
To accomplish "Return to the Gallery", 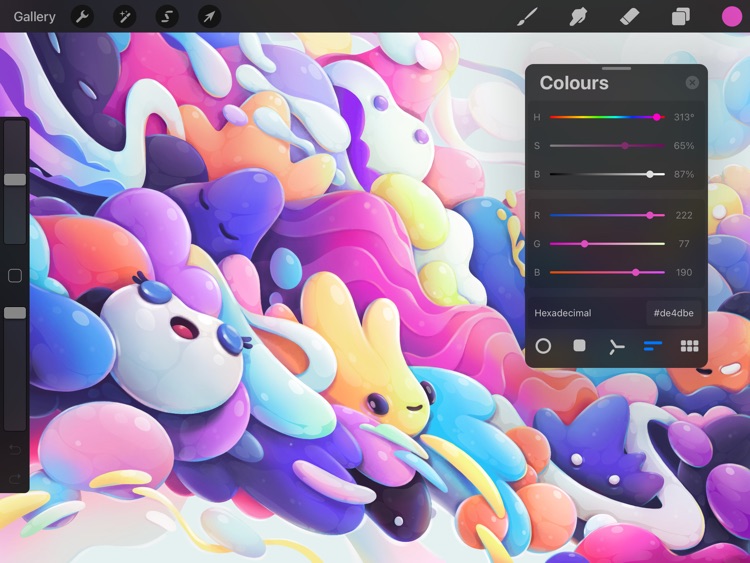I will pyautogui.click(x=35, y=16).
